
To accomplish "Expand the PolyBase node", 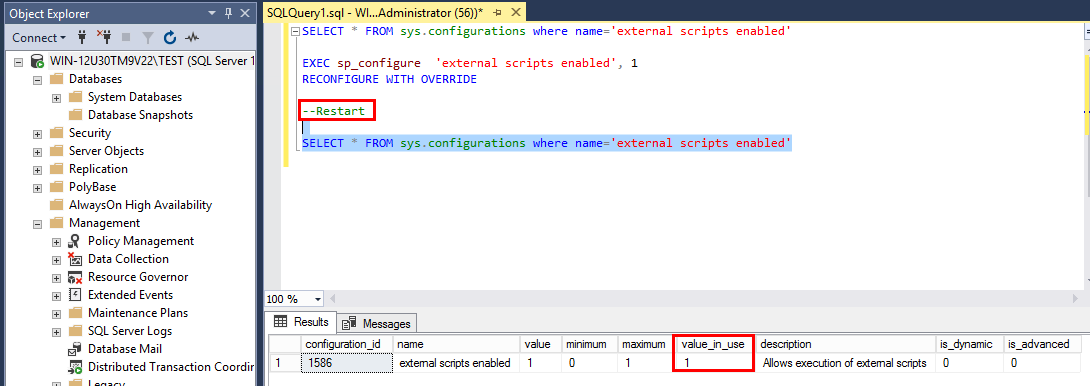I will coord(37,187).
